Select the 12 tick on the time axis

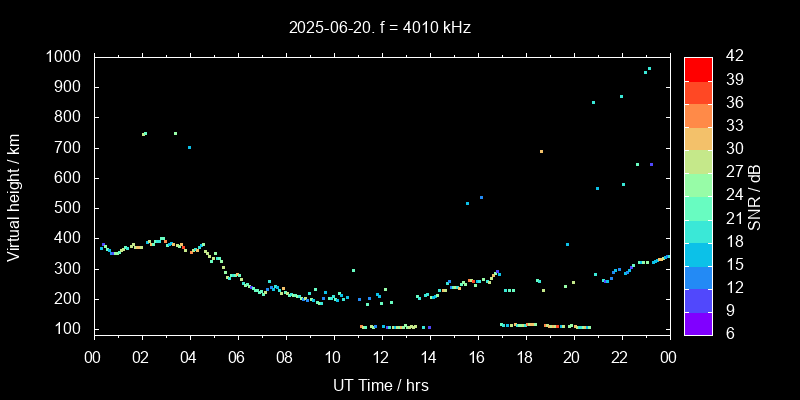click(380, 356)
